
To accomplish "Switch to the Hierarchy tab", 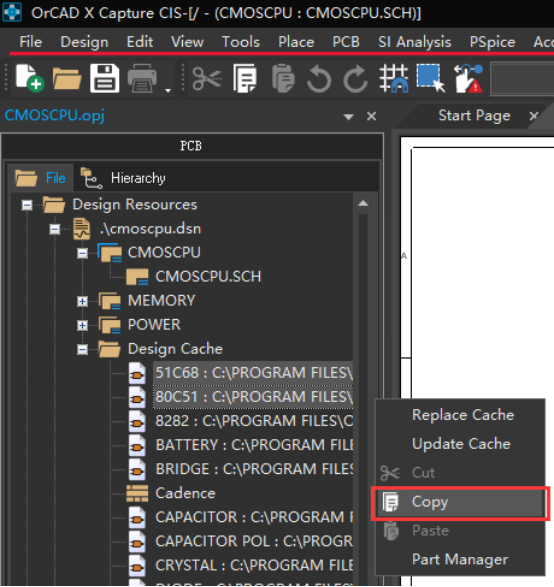I will coord(124,178).
